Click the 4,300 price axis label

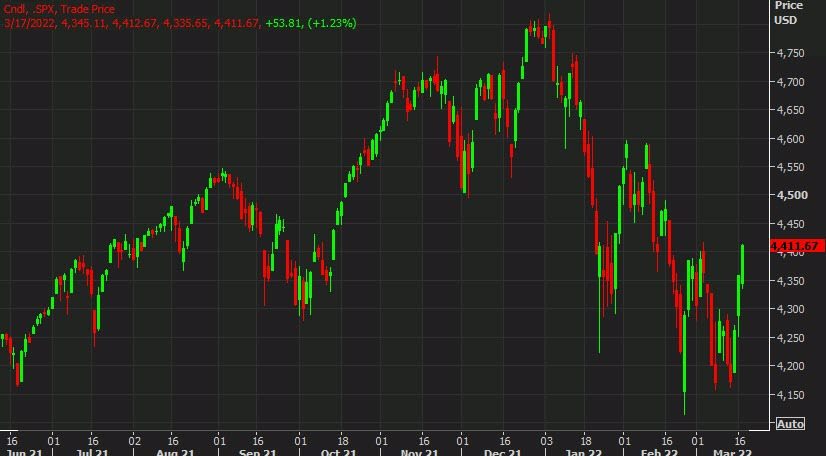[790, 309]
